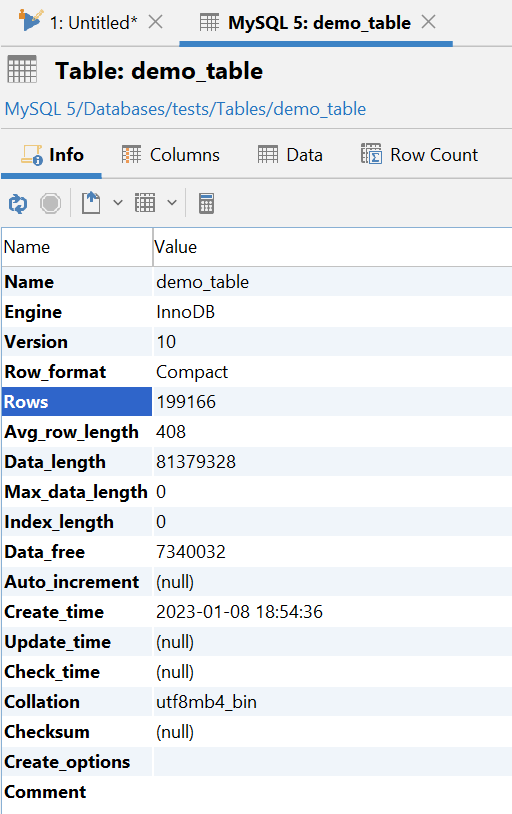
Task: Select the Comment row label
Action: pos(45,792)
